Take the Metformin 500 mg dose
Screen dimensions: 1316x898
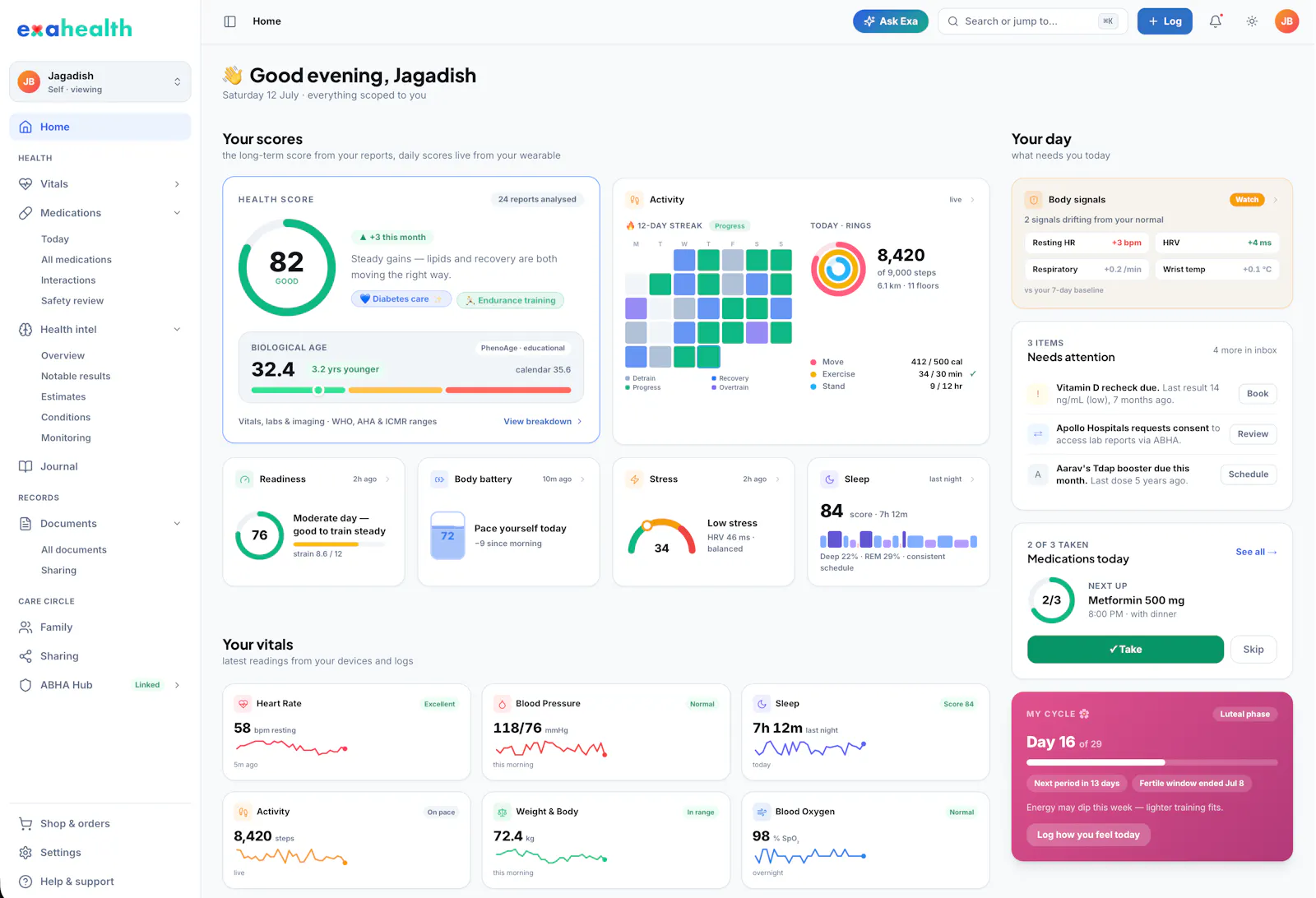coord(1125,650)
